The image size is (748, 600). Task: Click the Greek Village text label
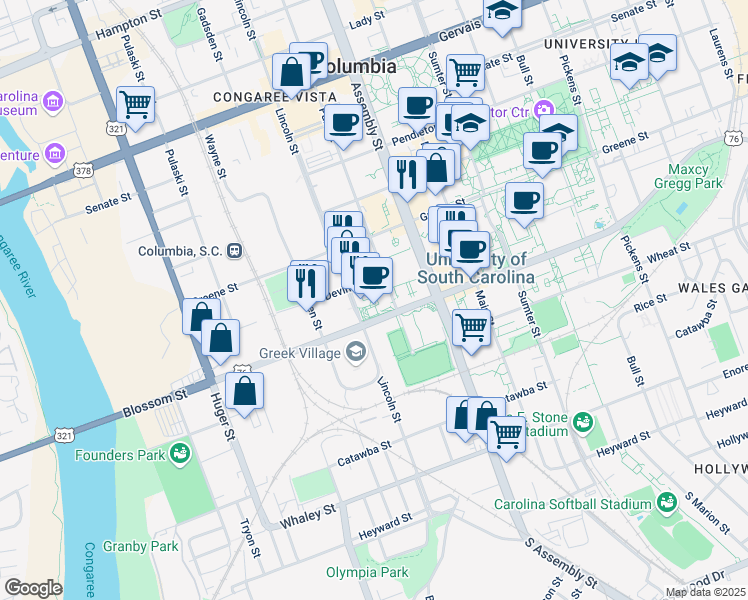(x=300, y=353)
